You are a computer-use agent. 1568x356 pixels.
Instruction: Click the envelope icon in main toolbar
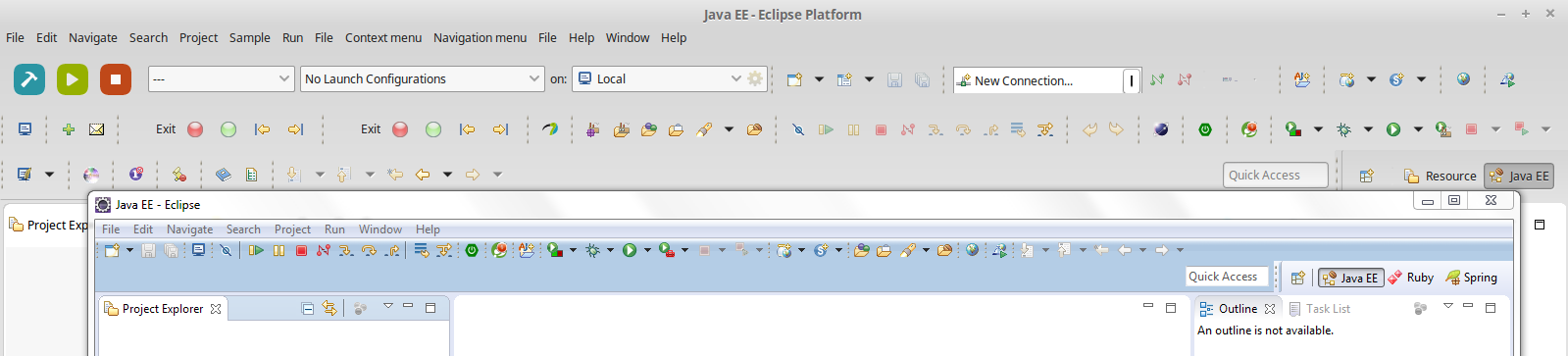coord(96,129)
